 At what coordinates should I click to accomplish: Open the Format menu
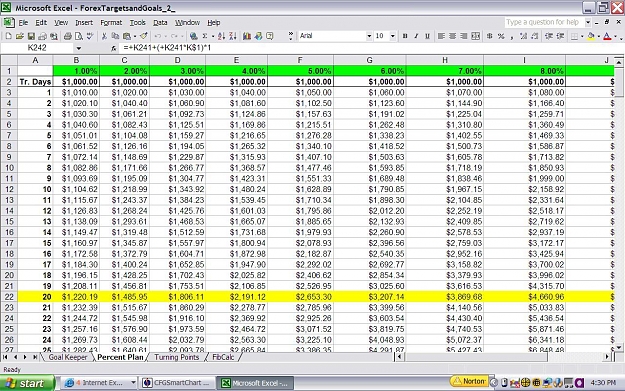[x=111, y=23]
